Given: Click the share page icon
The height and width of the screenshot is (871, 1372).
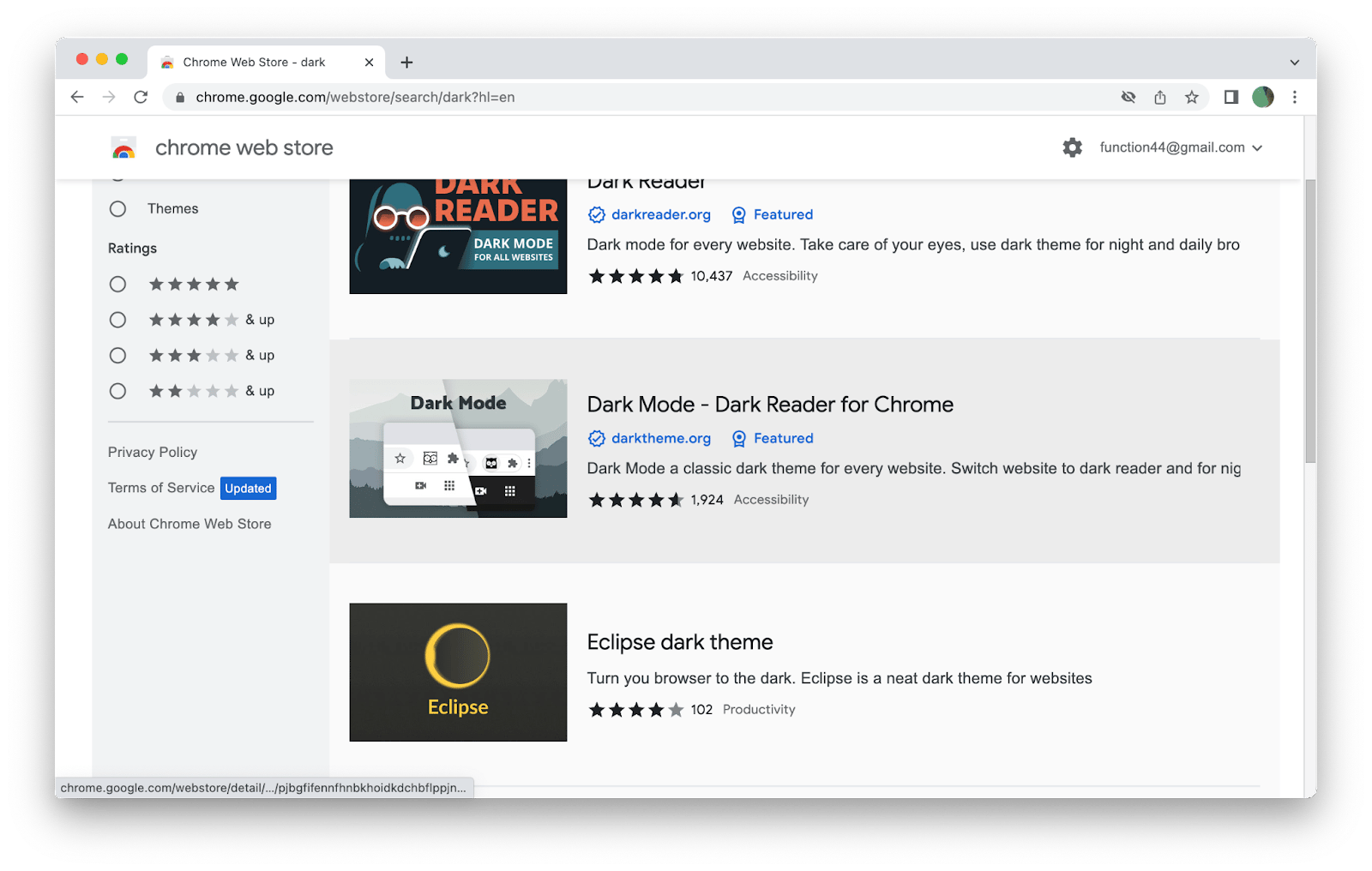Looking at the screenshot, I should [1160, 97].
